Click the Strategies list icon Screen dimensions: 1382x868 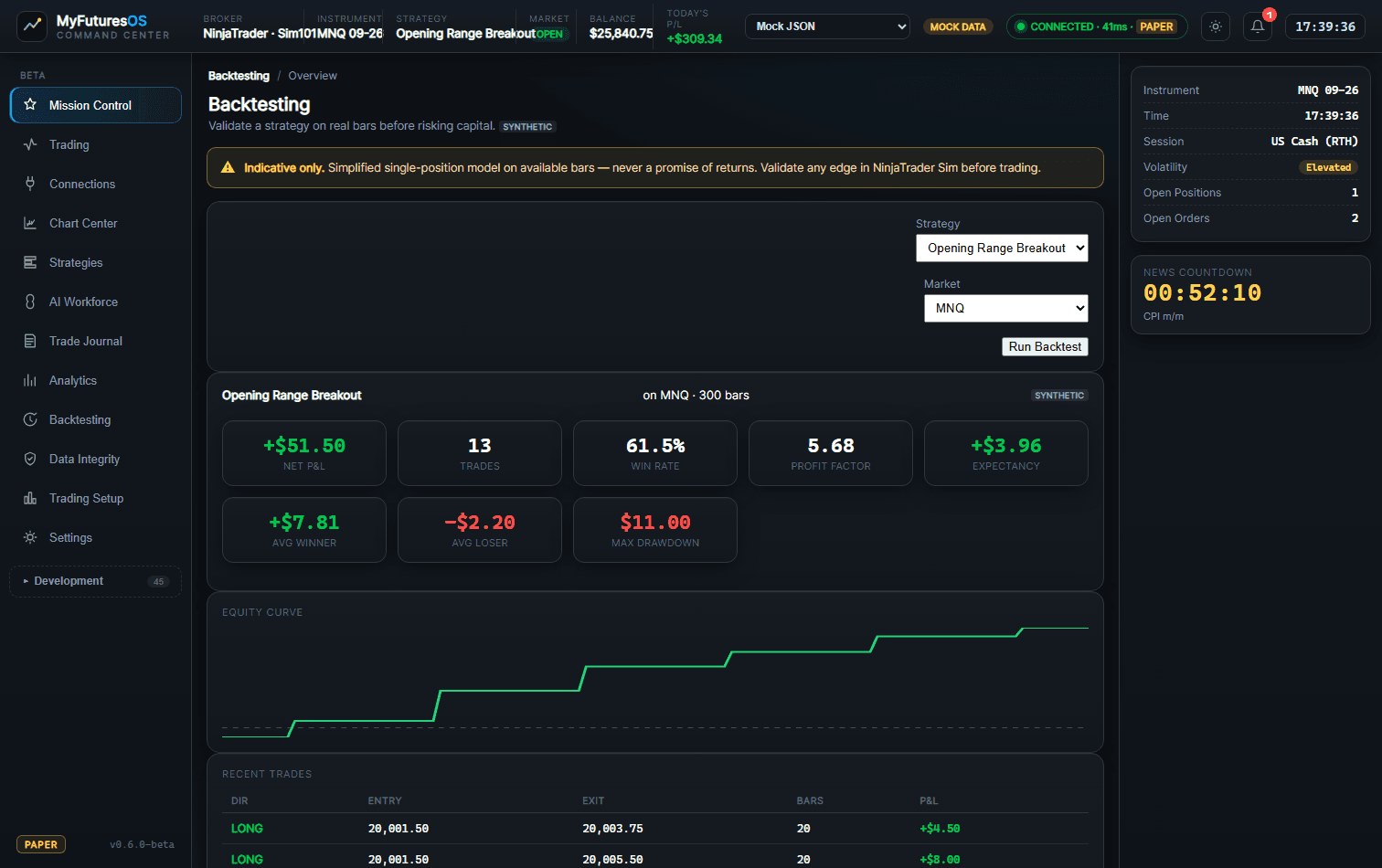[x=30, y=262]
